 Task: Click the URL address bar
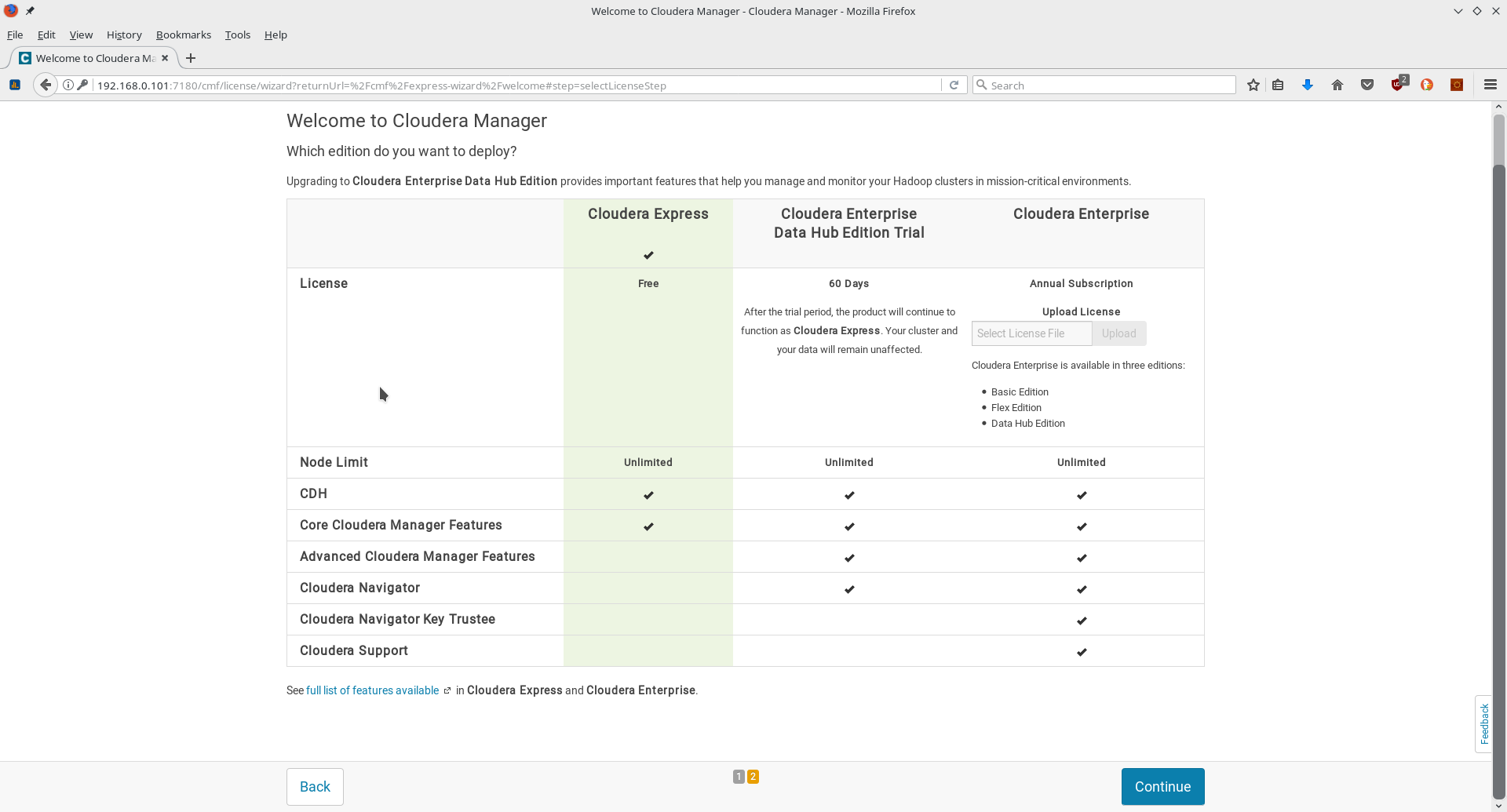click(x=518, y=85)
